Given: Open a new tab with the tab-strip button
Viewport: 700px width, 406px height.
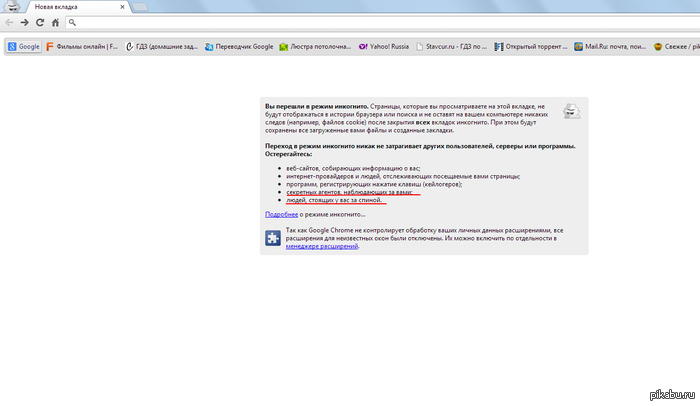Looking at the screenshot, I should (x=141, y=7).
